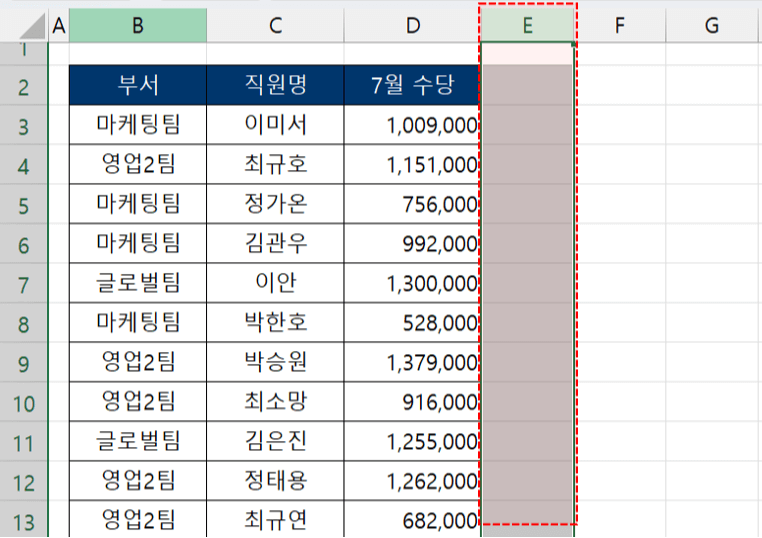The height and width of the screenshot is (538, 762).
Task: Select the cell with value 1,300,000
Action: point(412,283)
